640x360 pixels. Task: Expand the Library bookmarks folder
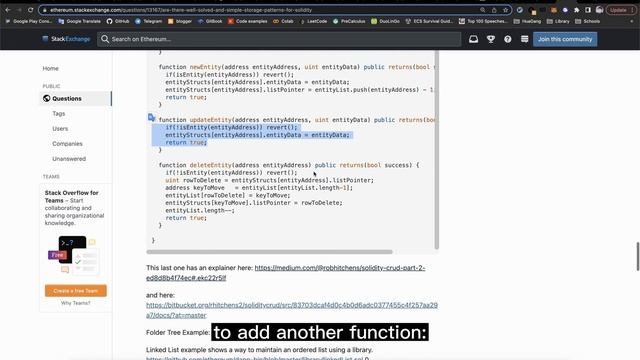(x=558, y=21)
